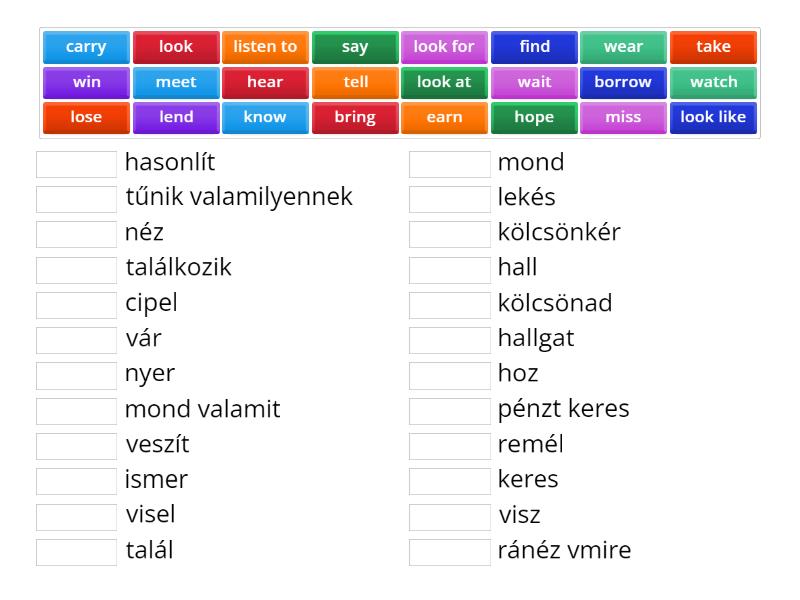800x600 pixels.
Task: Pick the 'say' tile
Action: pos(355,46)
